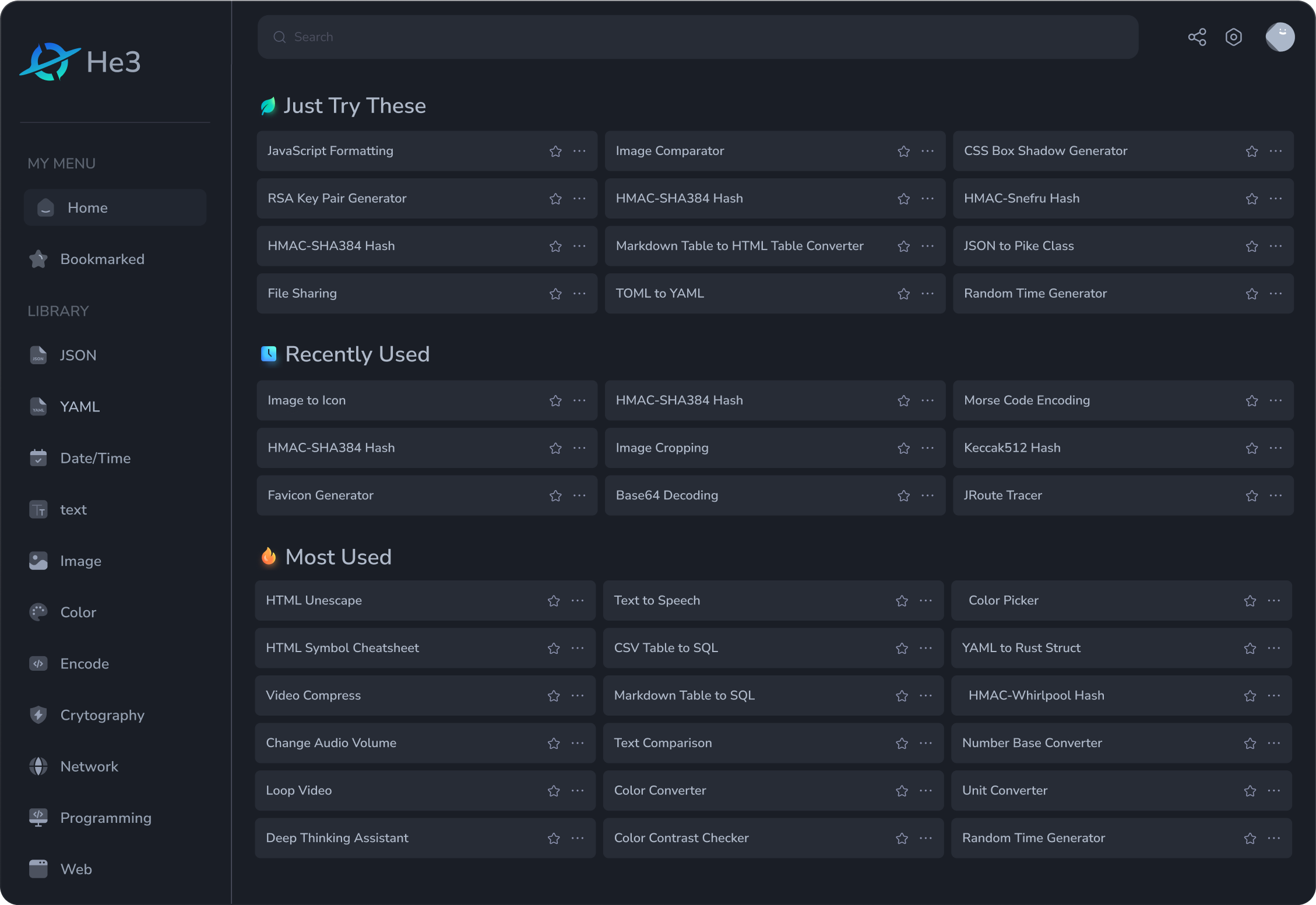Open settings via hexagon gear icon
The height and width of the screenshot is (905, 1316).
pyautogui.click(x=1233, y=37)
